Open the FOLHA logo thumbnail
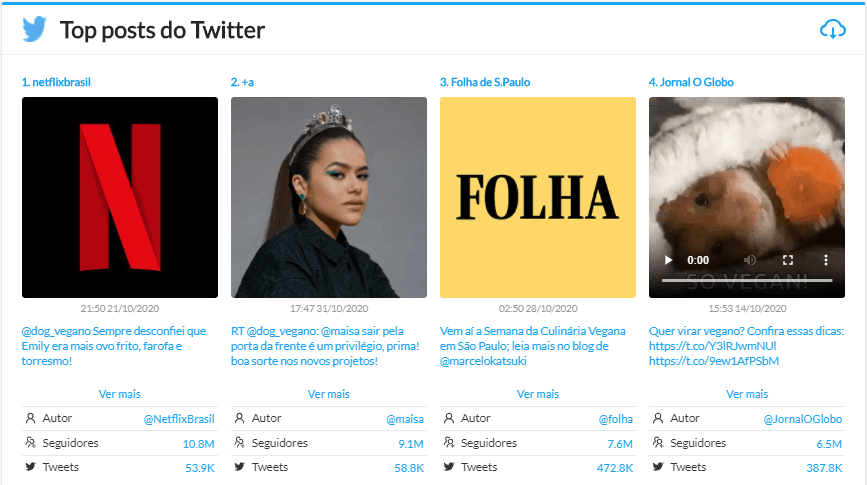 [538, 197]
